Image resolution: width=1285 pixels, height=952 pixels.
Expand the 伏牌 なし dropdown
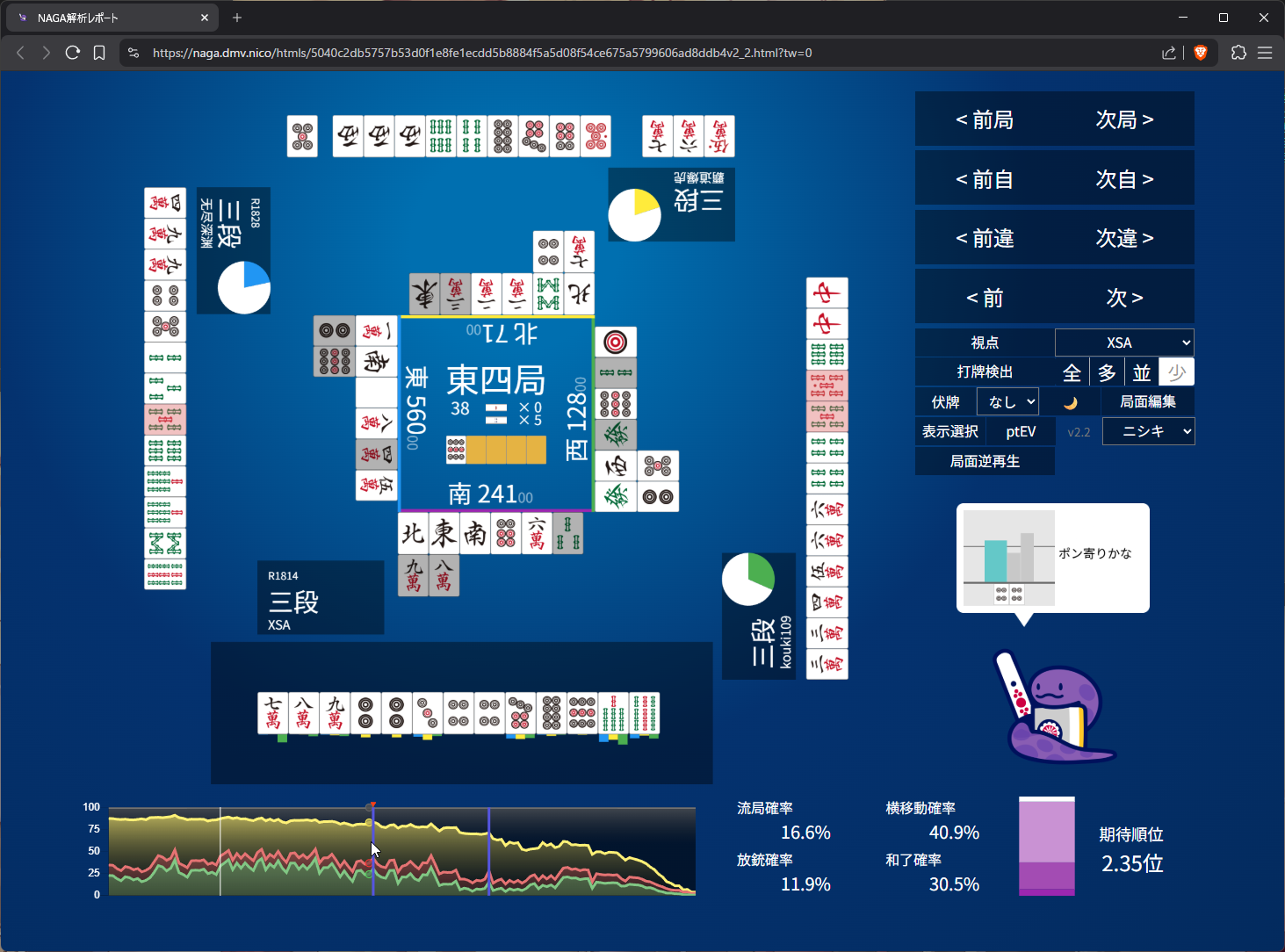[1007, 402]
